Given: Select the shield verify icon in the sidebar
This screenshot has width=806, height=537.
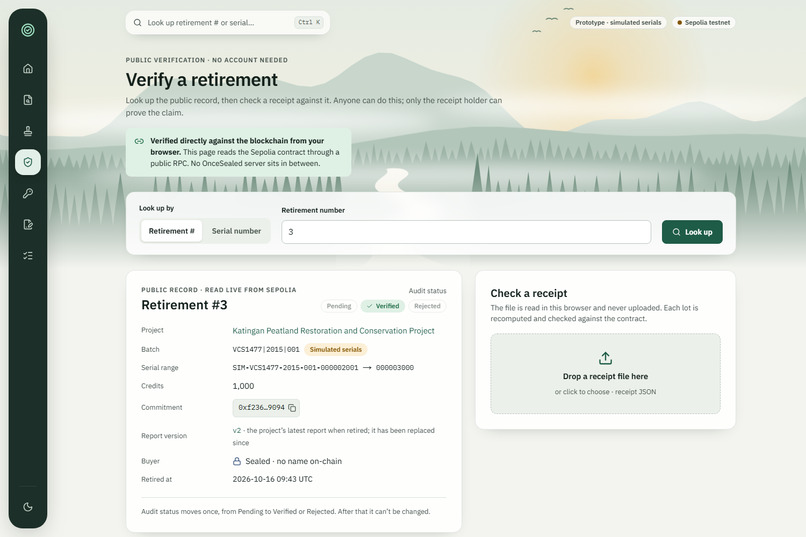Looking at the screenshot, I should click(x=28, y=162).
